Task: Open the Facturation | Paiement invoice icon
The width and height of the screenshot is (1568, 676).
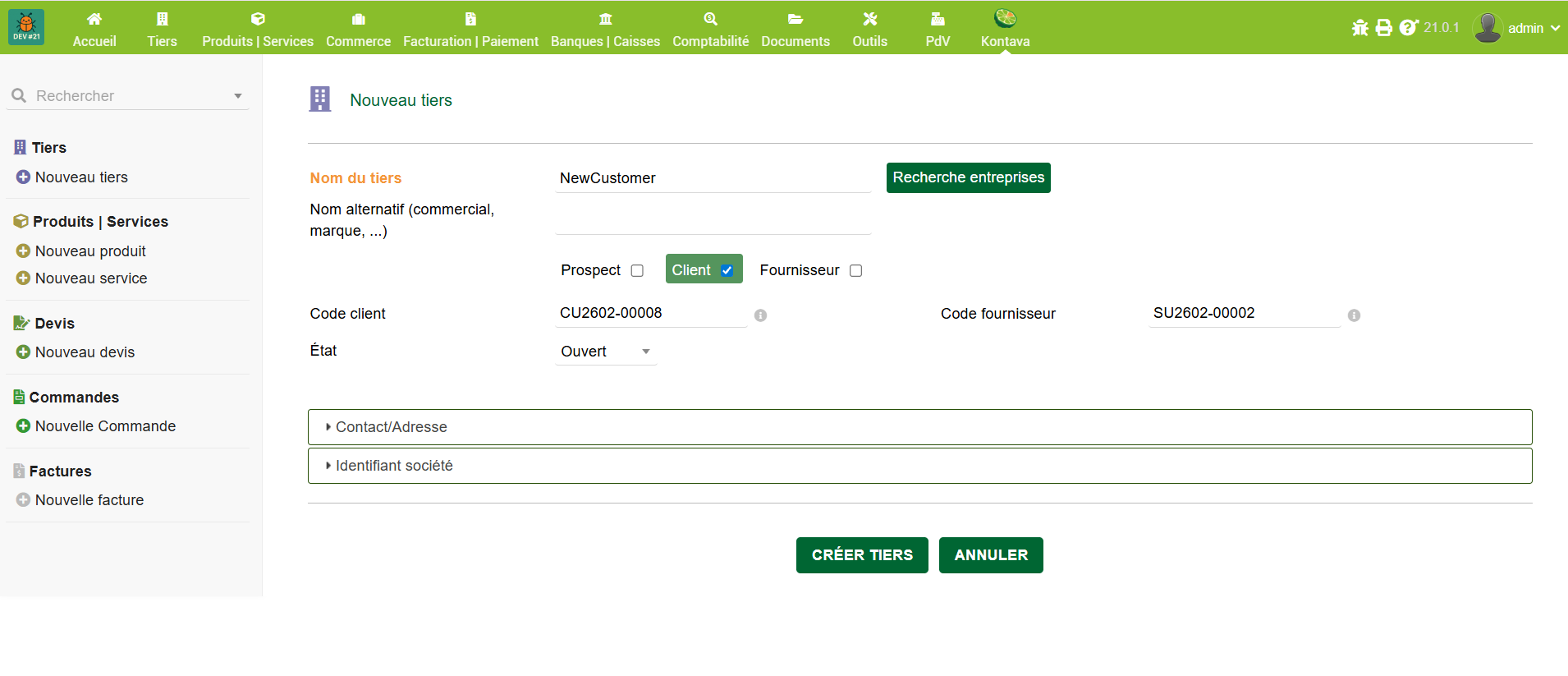Action: click(x=470, y=19)
